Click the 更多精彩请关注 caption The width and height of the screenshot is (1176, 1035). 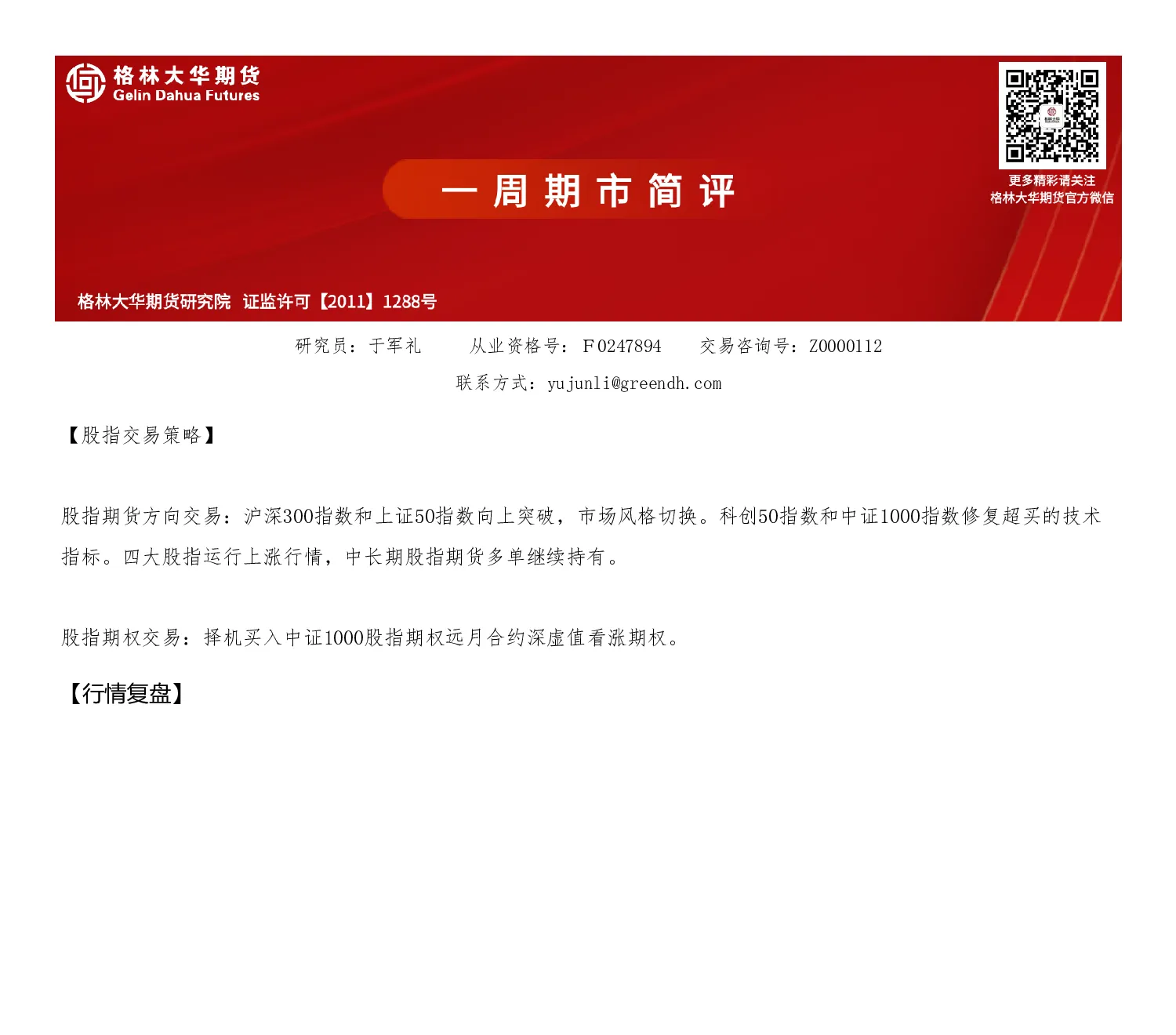point(1051,180)
